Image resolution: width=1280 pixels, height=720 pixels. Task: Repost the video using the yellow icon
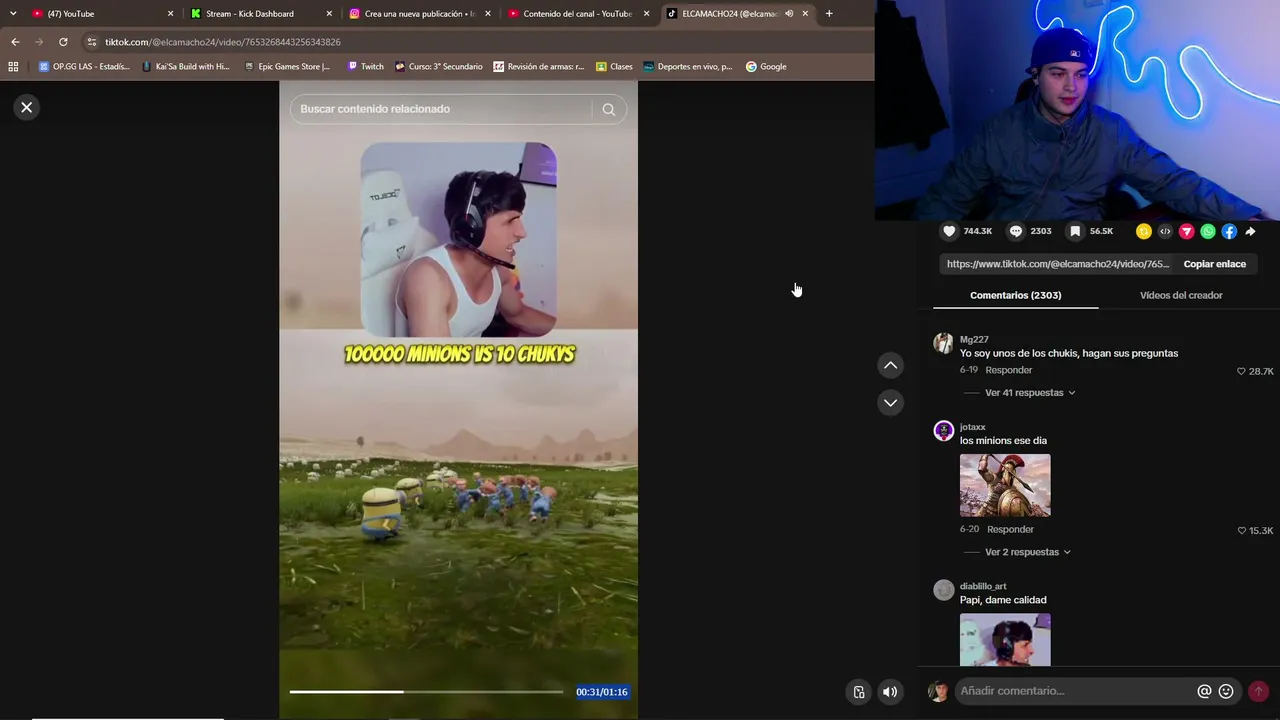point(1144,231)
